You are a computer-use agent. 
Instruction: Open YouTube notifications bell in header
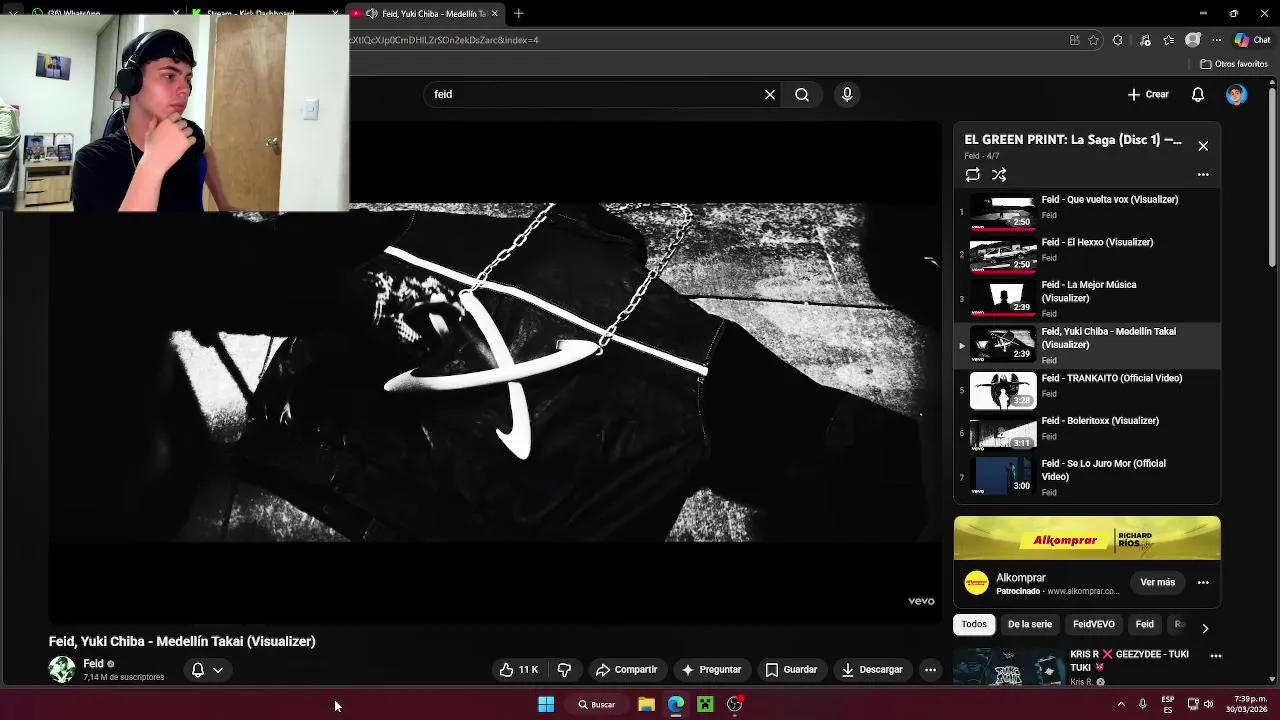click(x=1198, y=94)
